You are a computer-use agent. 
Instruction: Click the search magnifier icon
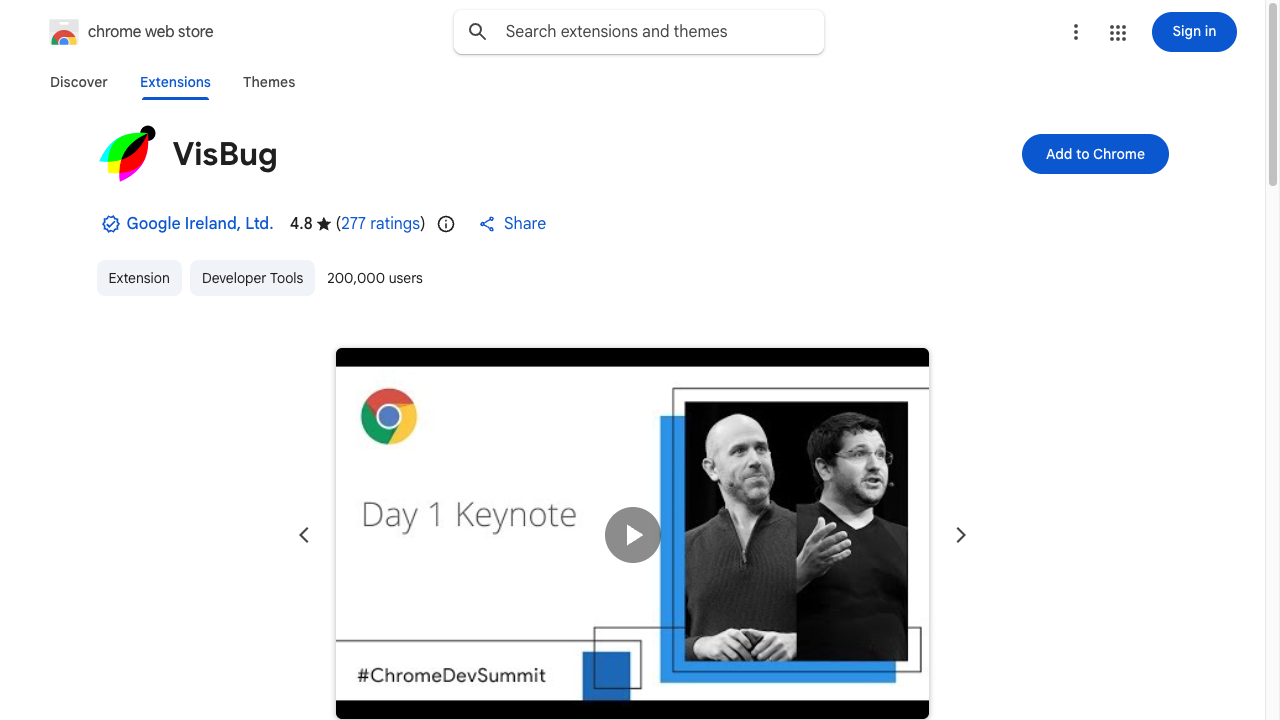478,32
